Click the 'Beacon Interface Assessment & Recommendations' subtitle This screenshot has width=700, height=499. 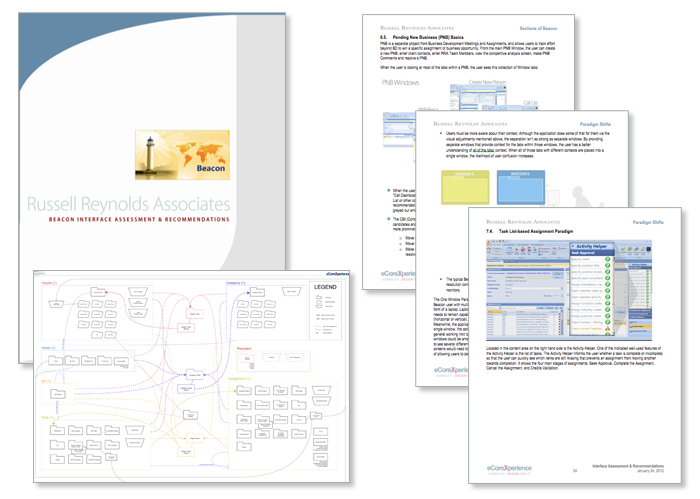139,220
